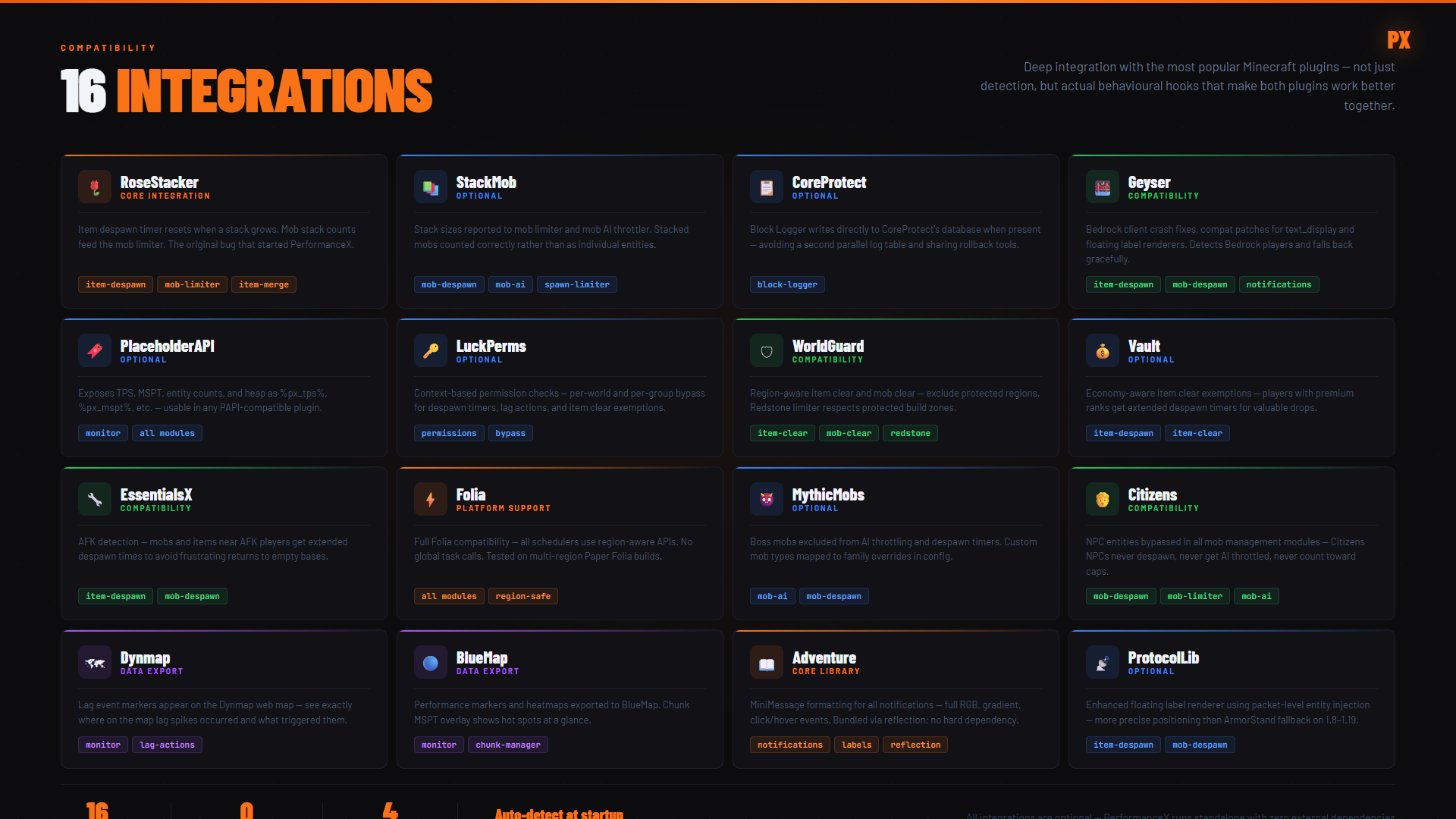The width and height of the screenshot is (1456, 819).
Task: Click the CoreProtect clipboard icon
Action: [x=767, y=187]
